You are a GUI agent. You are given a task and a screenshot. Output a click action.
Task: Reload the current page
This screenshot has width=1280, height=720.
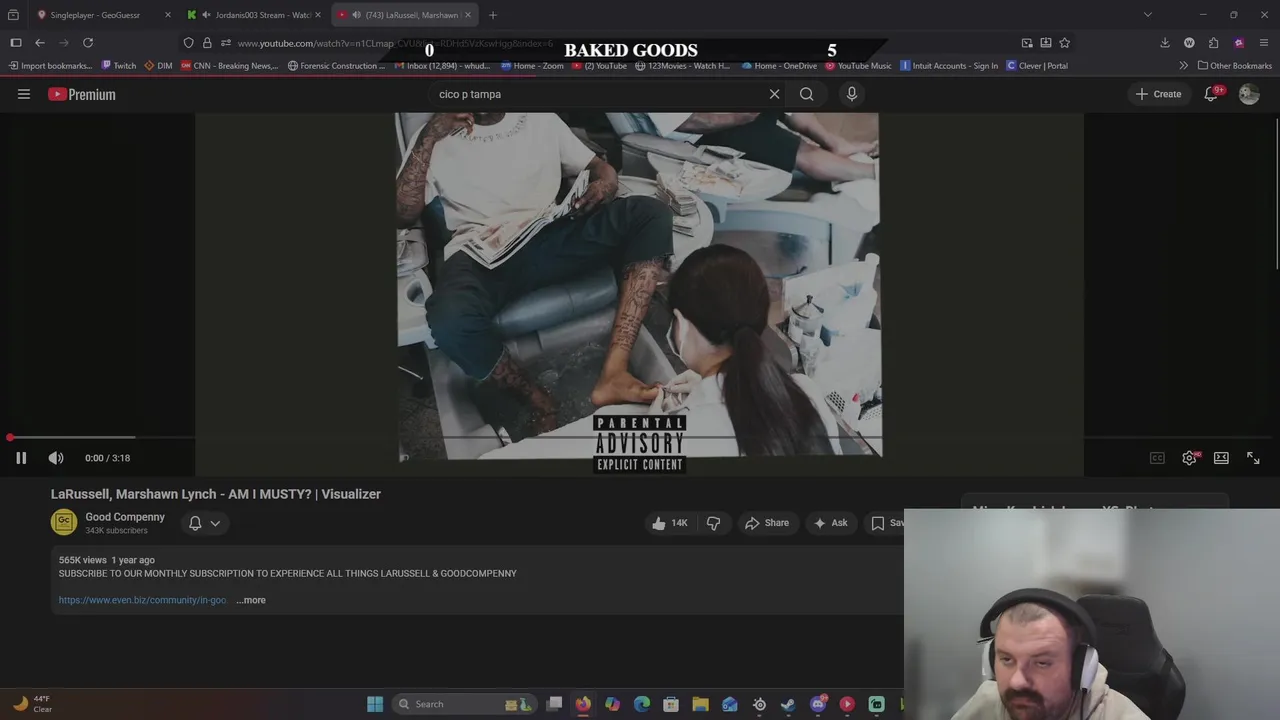(x=88, y=43)
